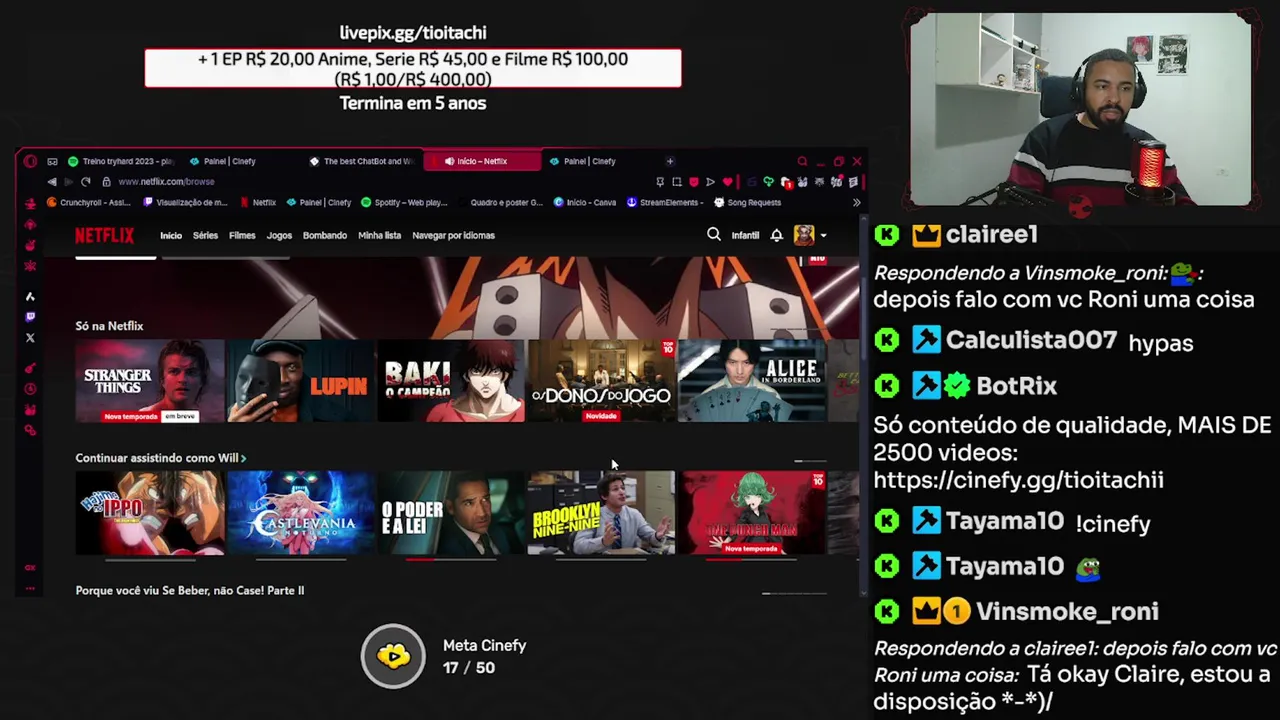The height and width of the screenshot is (720, 1280).
Task: Open the Opera GX logo menu
Action: [30, 161]
